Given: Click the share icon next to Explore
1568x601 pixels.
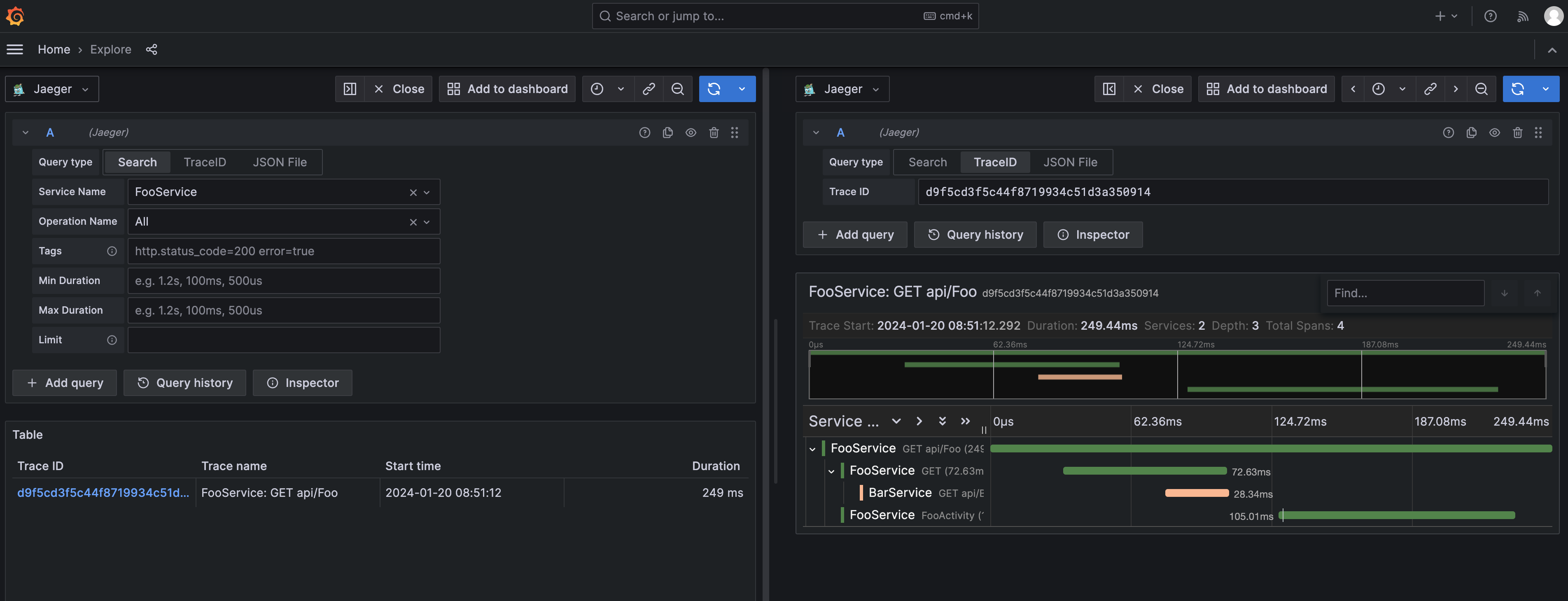Looking at the screenshot, I should click(152, 49).
